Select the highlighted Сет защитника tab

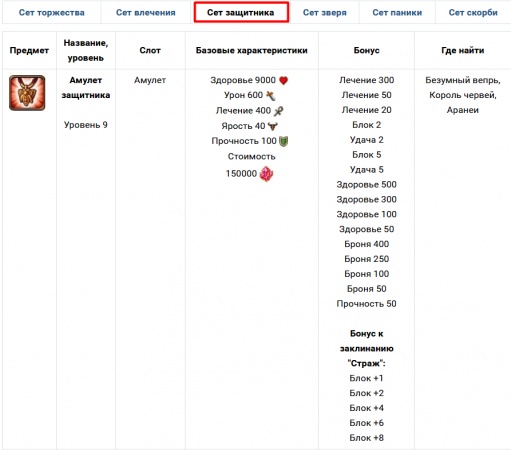click(x=241, y=13)
